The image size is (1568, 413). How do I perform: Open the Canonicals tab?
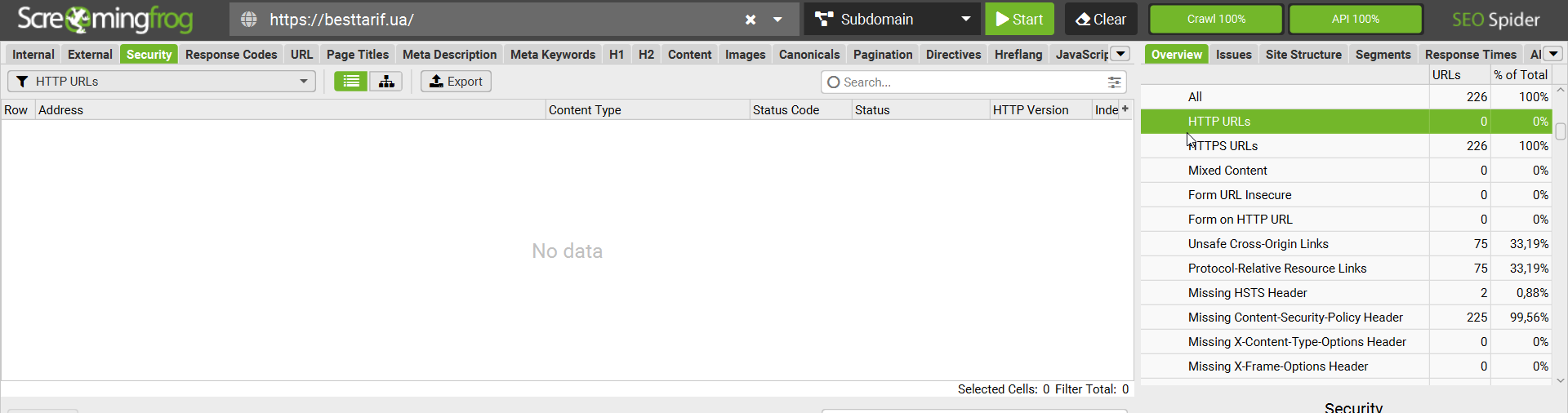click(x=809, y=55)
